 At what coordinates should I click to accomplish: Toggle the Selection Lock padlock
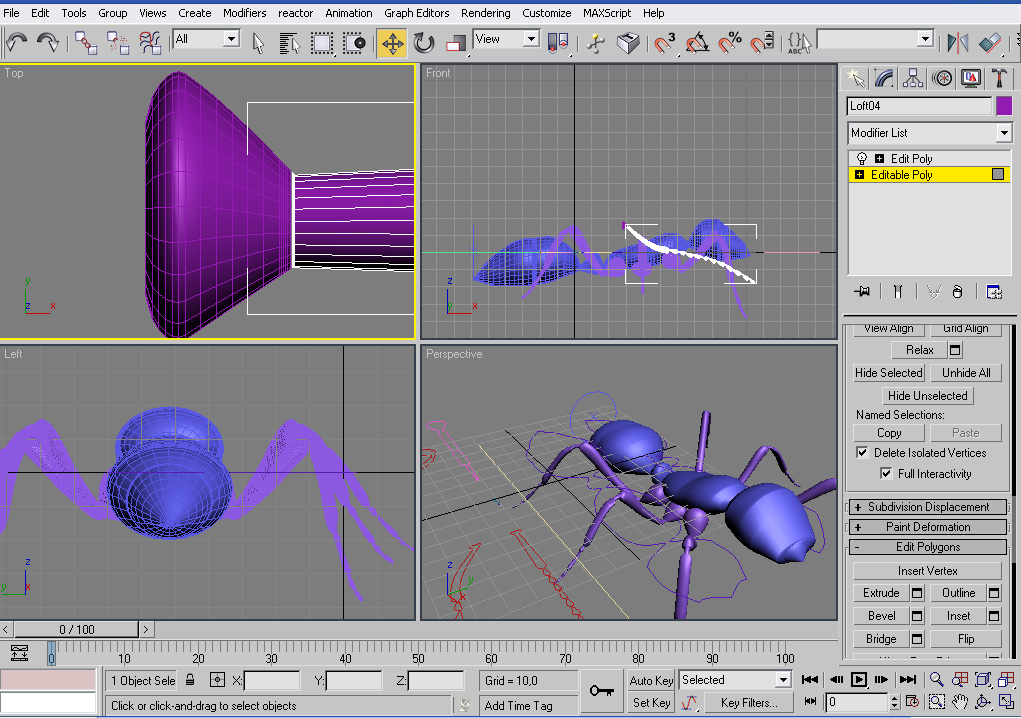coord(190,680)
